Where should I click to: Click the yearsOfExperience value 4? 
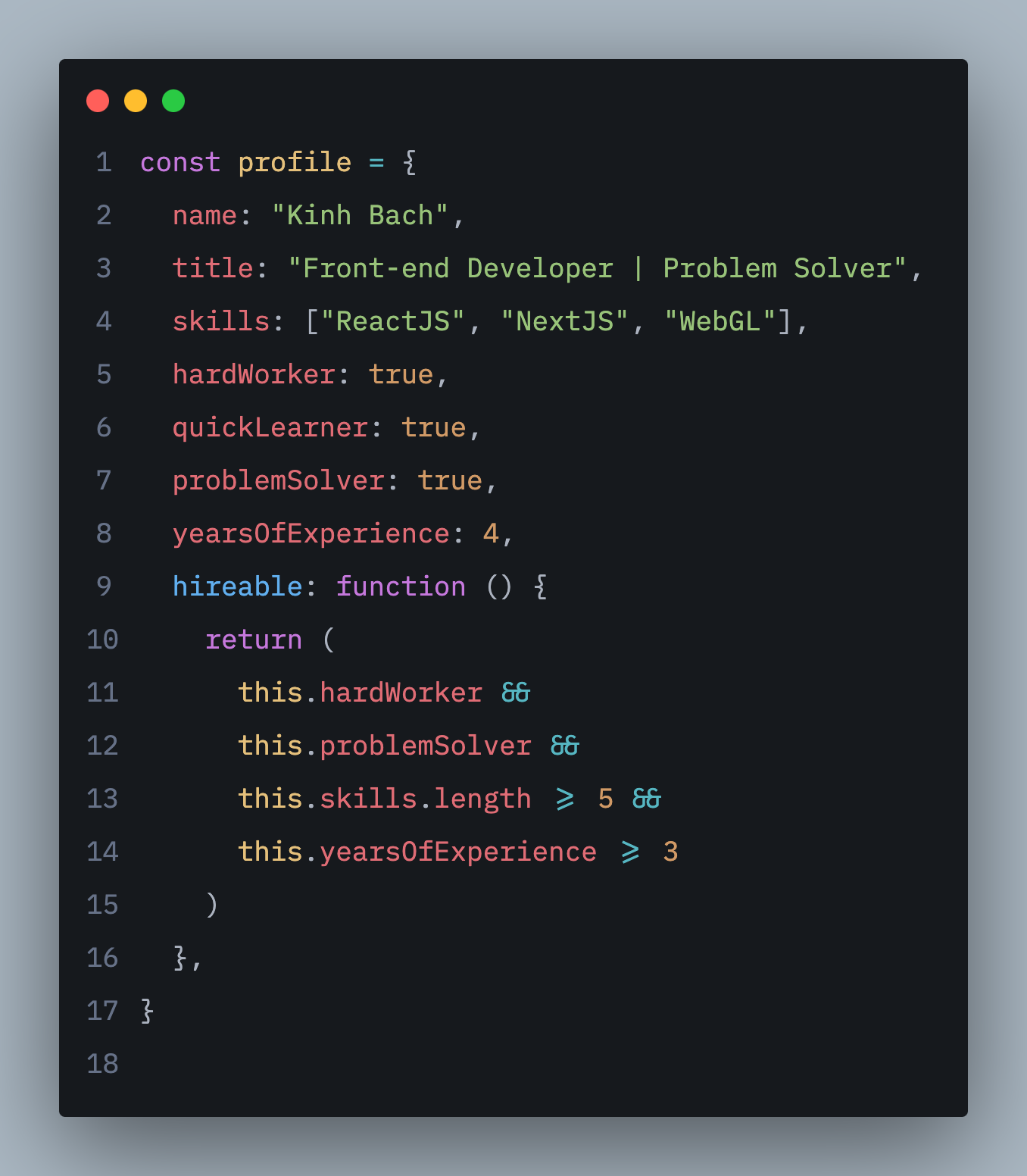coord(491,533)
